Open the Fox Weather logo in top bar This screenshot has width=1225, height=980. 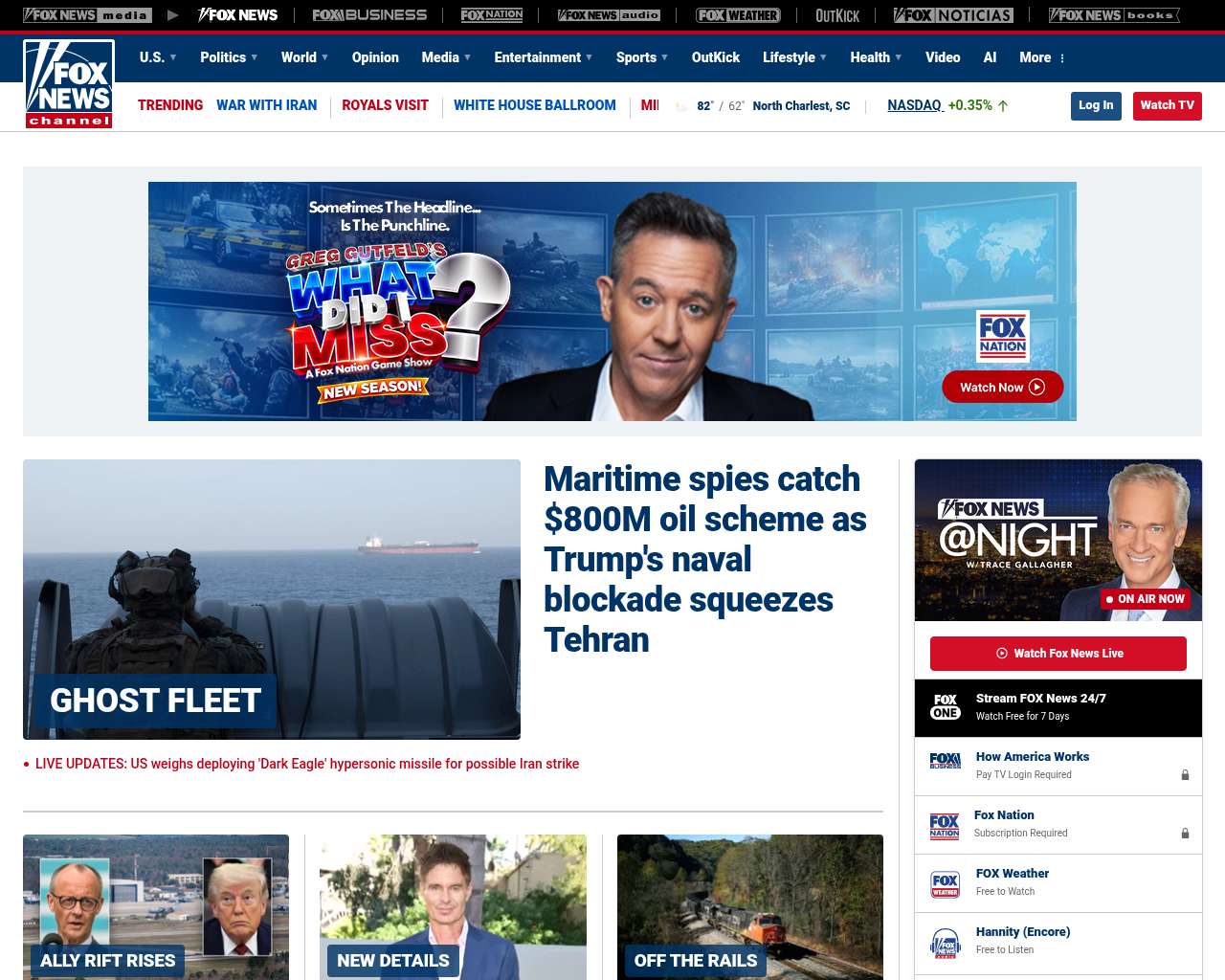point(738,15)
